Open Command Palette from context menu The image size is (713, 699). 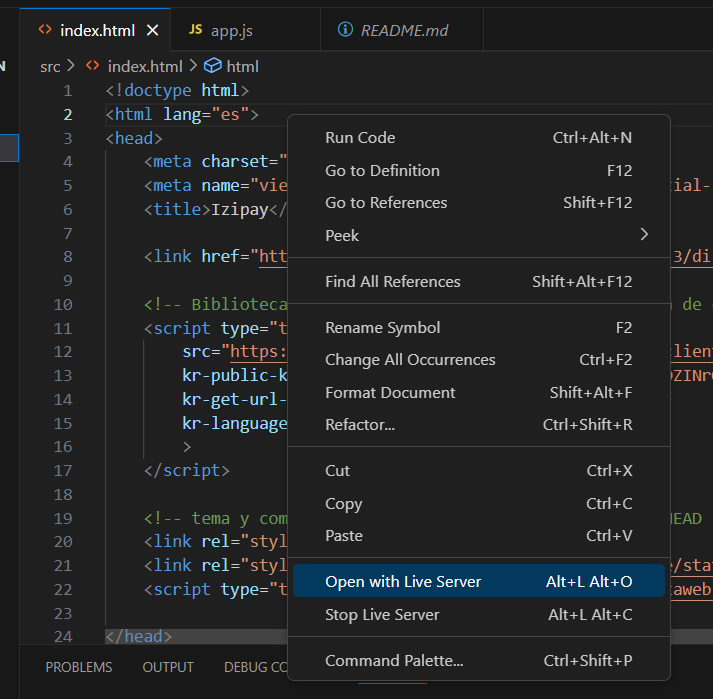[394, 661]
